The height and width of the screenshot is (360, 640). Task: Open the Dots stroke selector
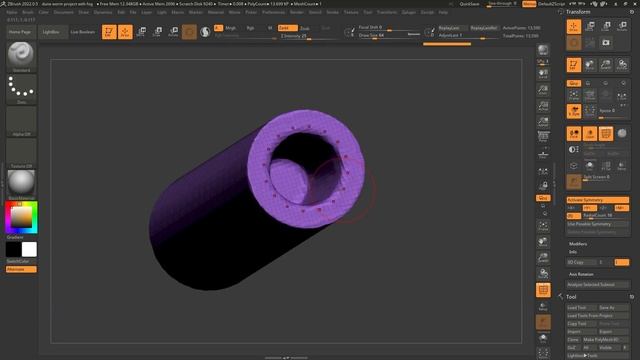click(x=21, y=89)
